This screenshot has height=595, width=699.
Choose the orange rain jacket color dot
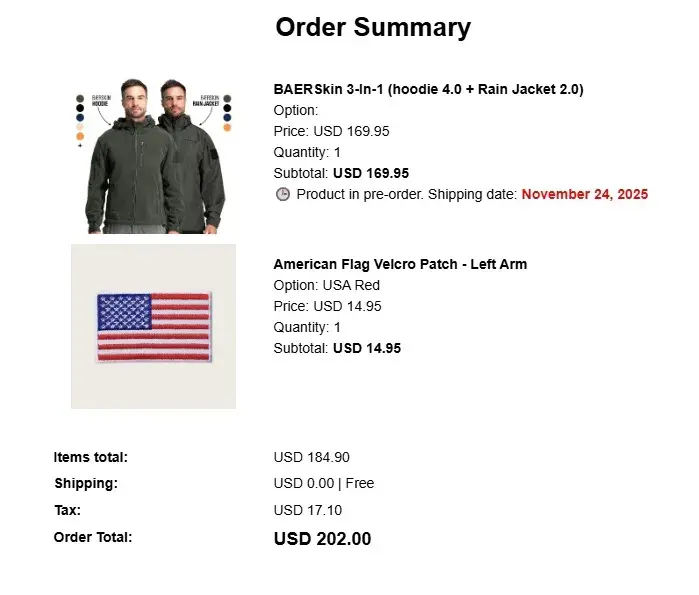227,128
